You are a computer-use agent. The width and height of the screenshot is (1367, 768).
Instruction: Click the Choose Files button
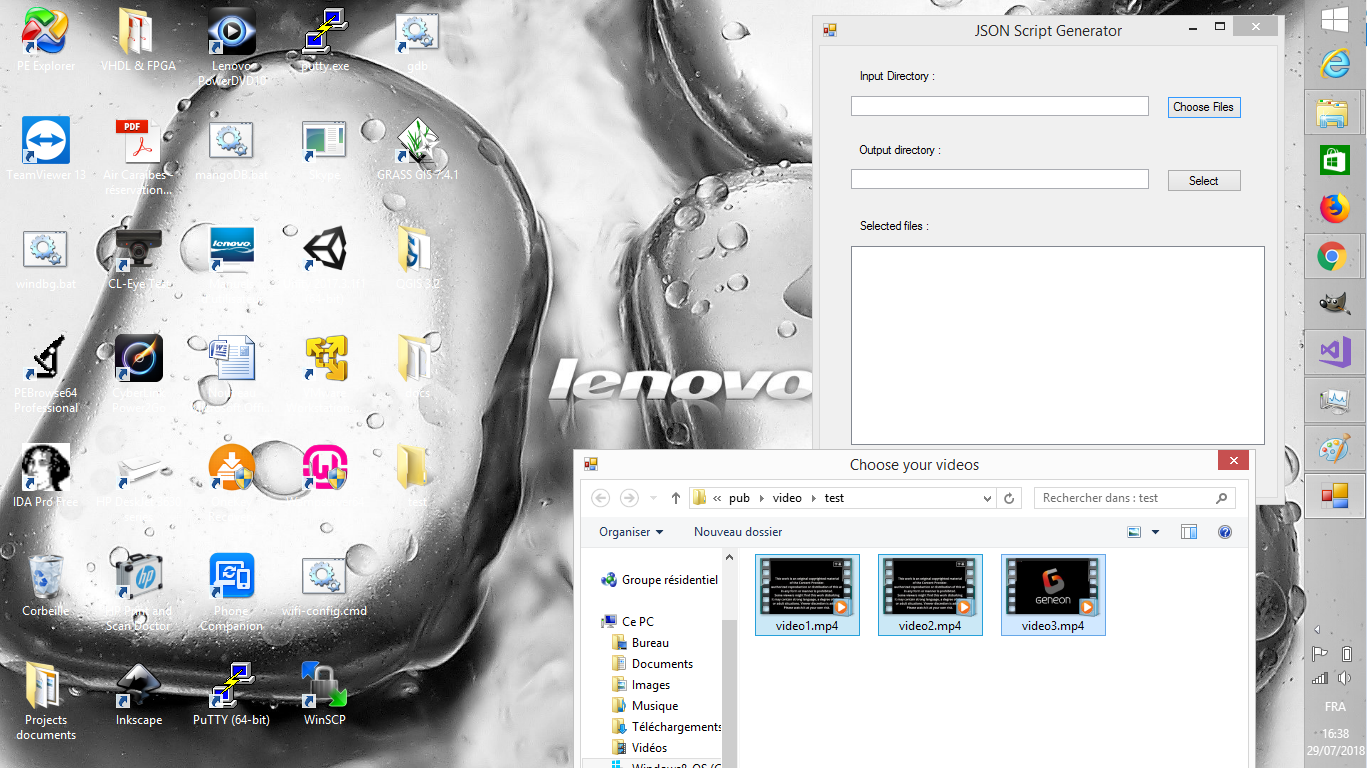click(1204, 107)
